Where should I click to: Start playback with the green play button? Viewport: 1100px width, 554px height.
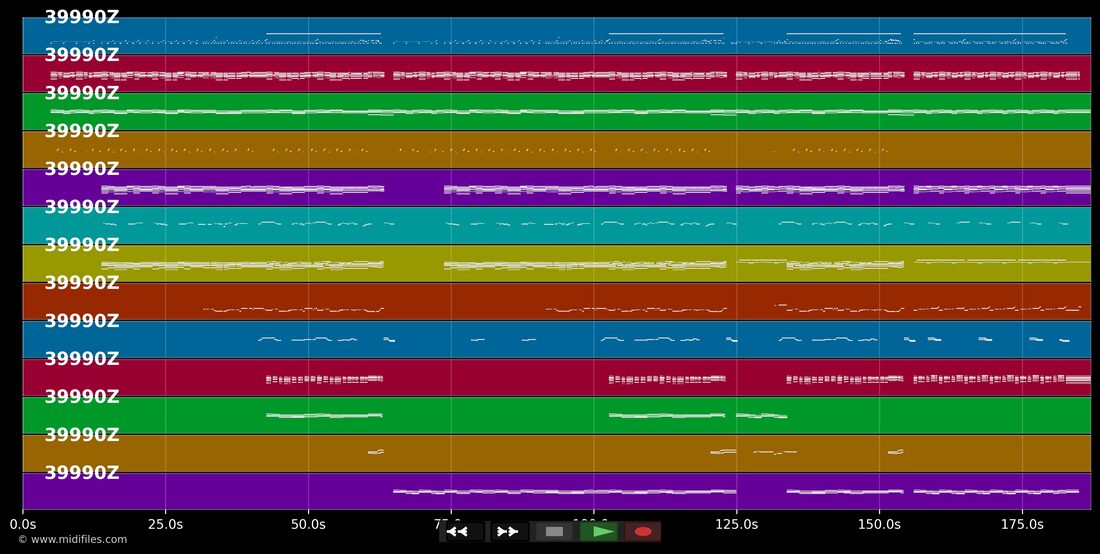coord(599,532)
